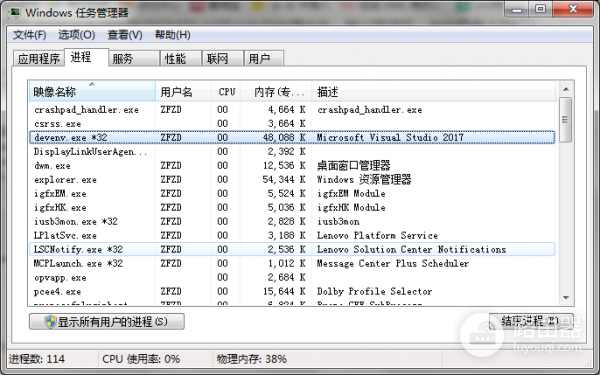The width and height of the screenshot is (600, 375).
Task: Open the 帮助(H) menu
Action: click(173, 35)
